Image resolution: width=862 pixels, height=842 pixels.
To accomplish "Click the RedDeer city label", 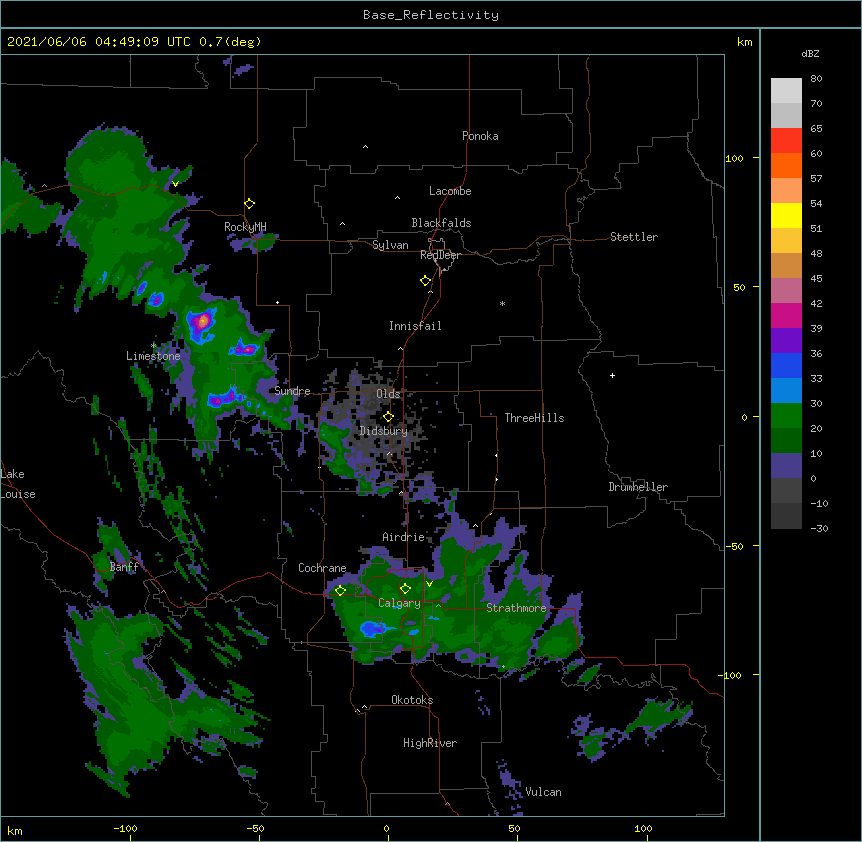I will click(x=440, y=255).
